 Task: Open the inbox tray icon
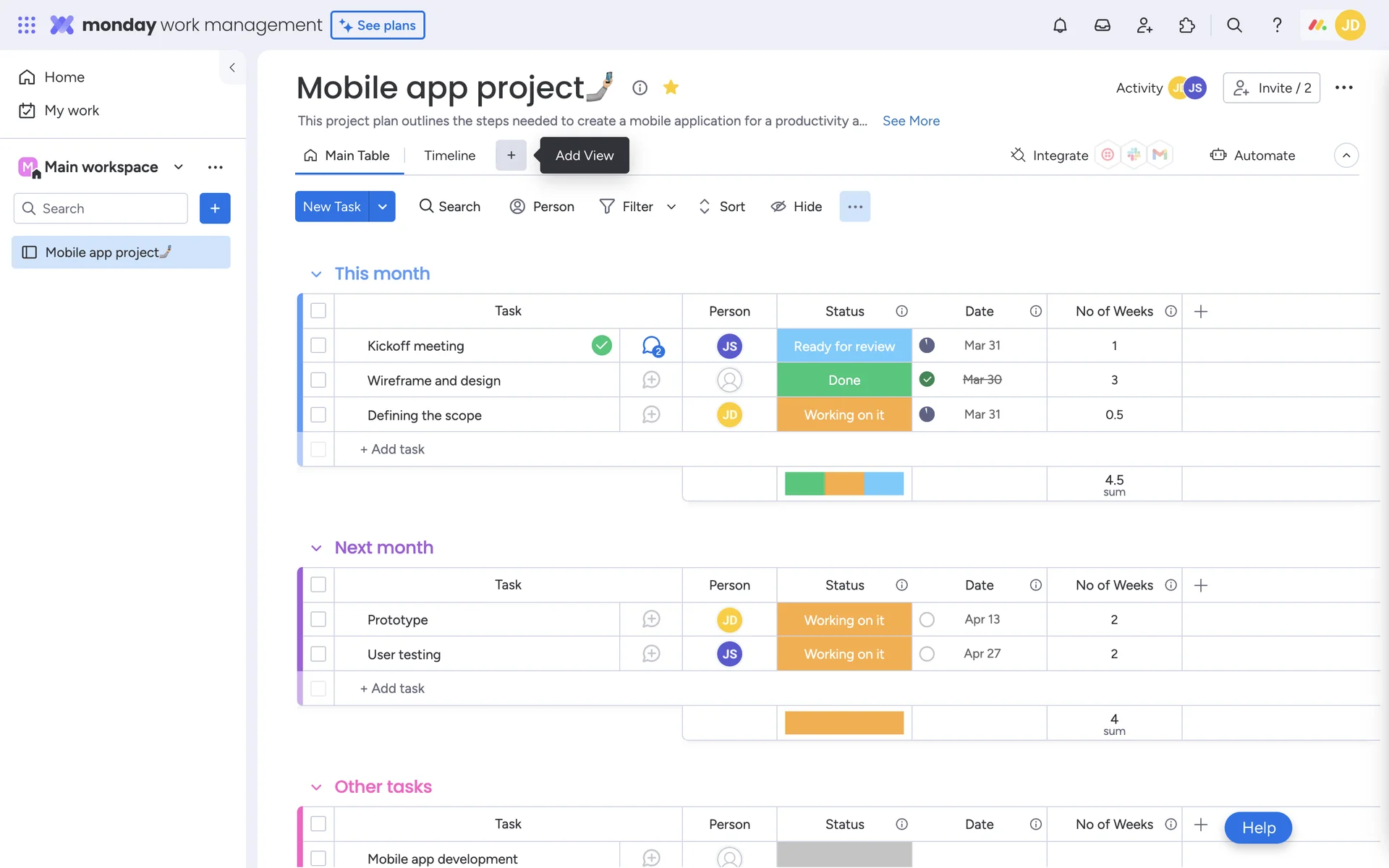[1102, 25]
